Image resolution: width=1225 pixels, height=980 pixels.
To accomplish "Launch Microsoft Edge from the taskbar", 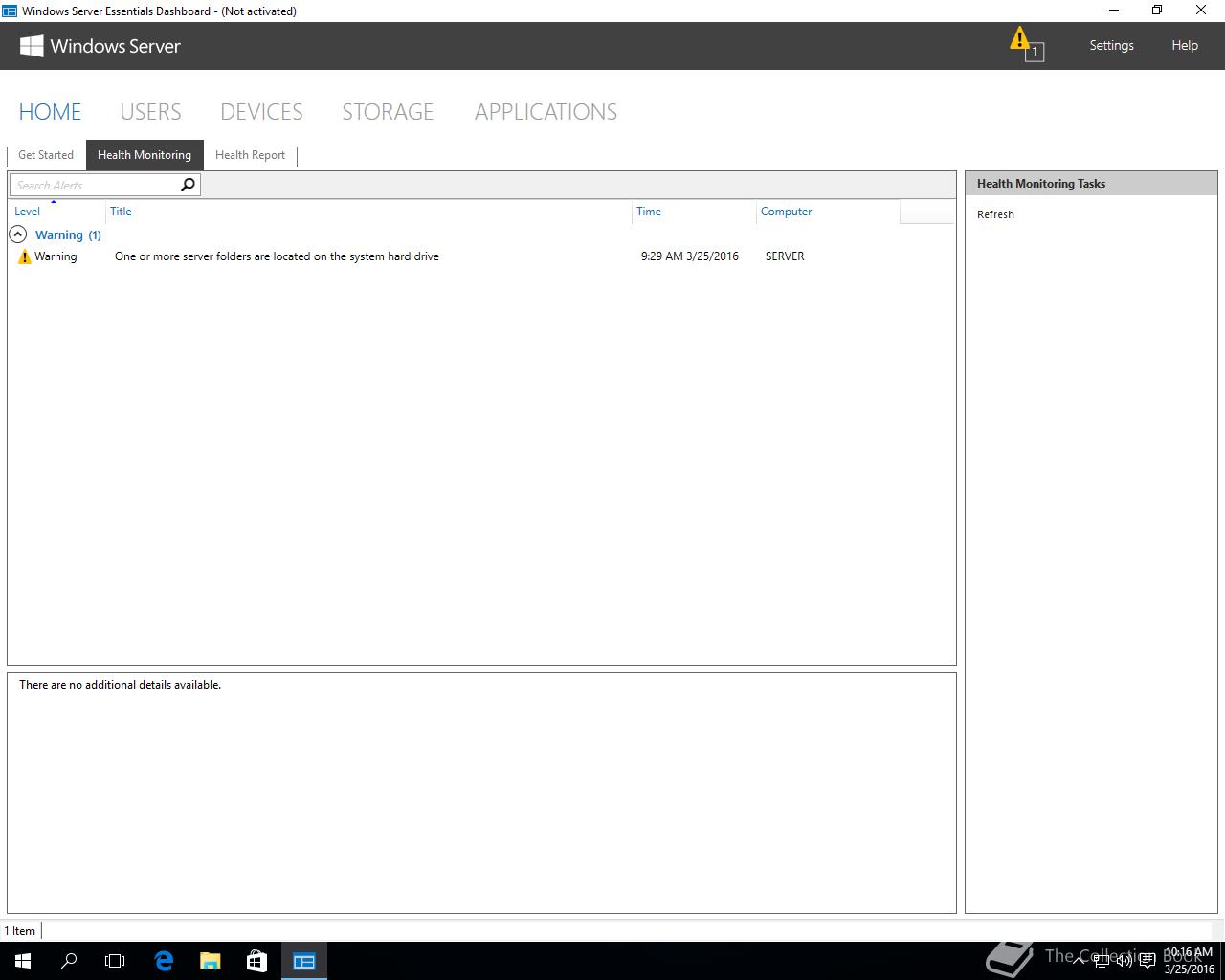I will (164, 961).
